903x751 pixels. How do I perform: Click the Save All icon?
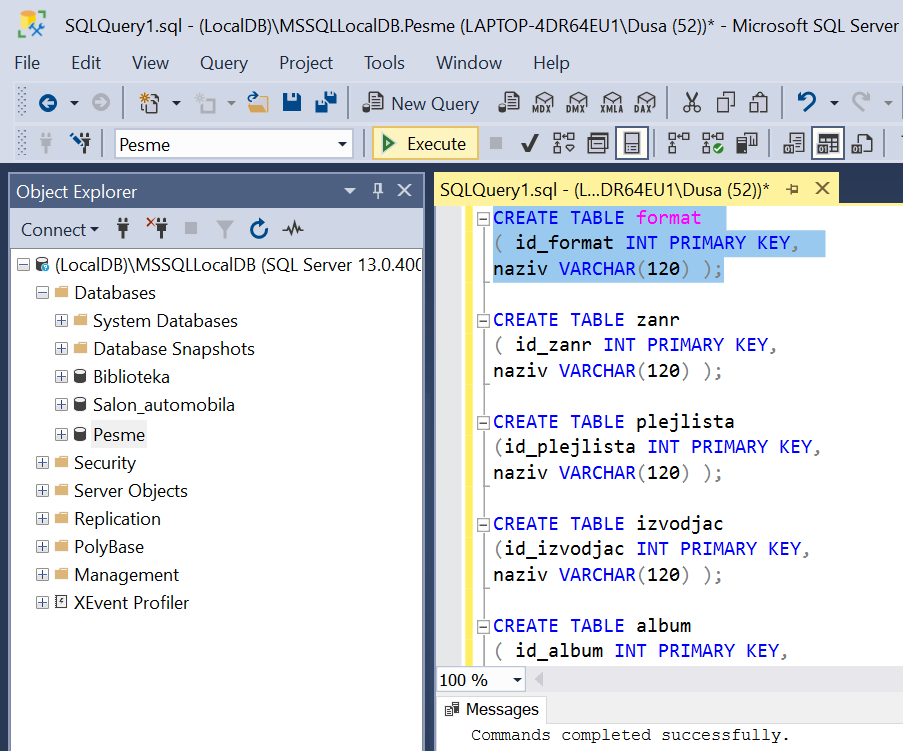326,103
